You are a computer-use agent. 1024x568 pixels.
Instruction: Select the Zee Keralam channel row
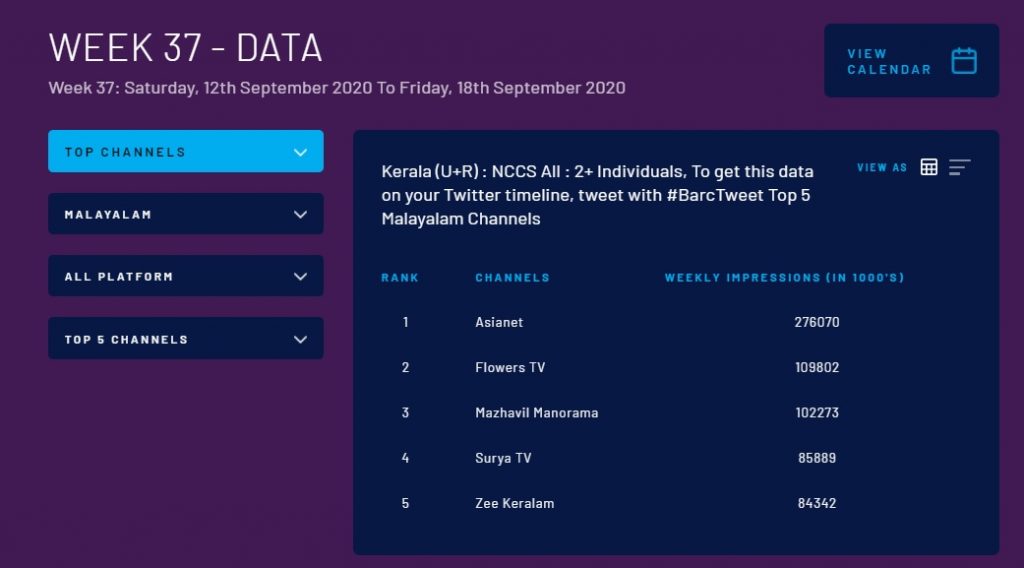pyautogui.click(x=514, y=503)
